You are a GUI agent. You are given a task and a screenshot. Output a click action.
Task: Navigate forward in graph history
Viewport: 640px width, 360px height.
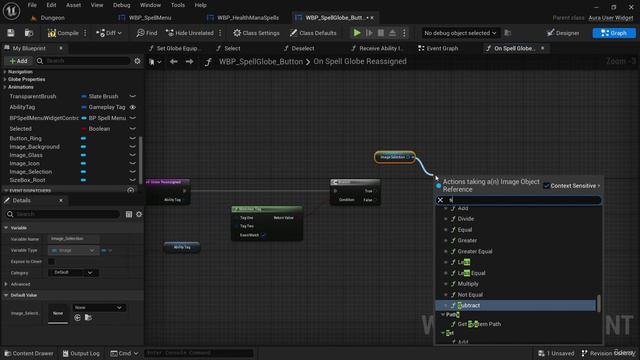pos(189,62)
